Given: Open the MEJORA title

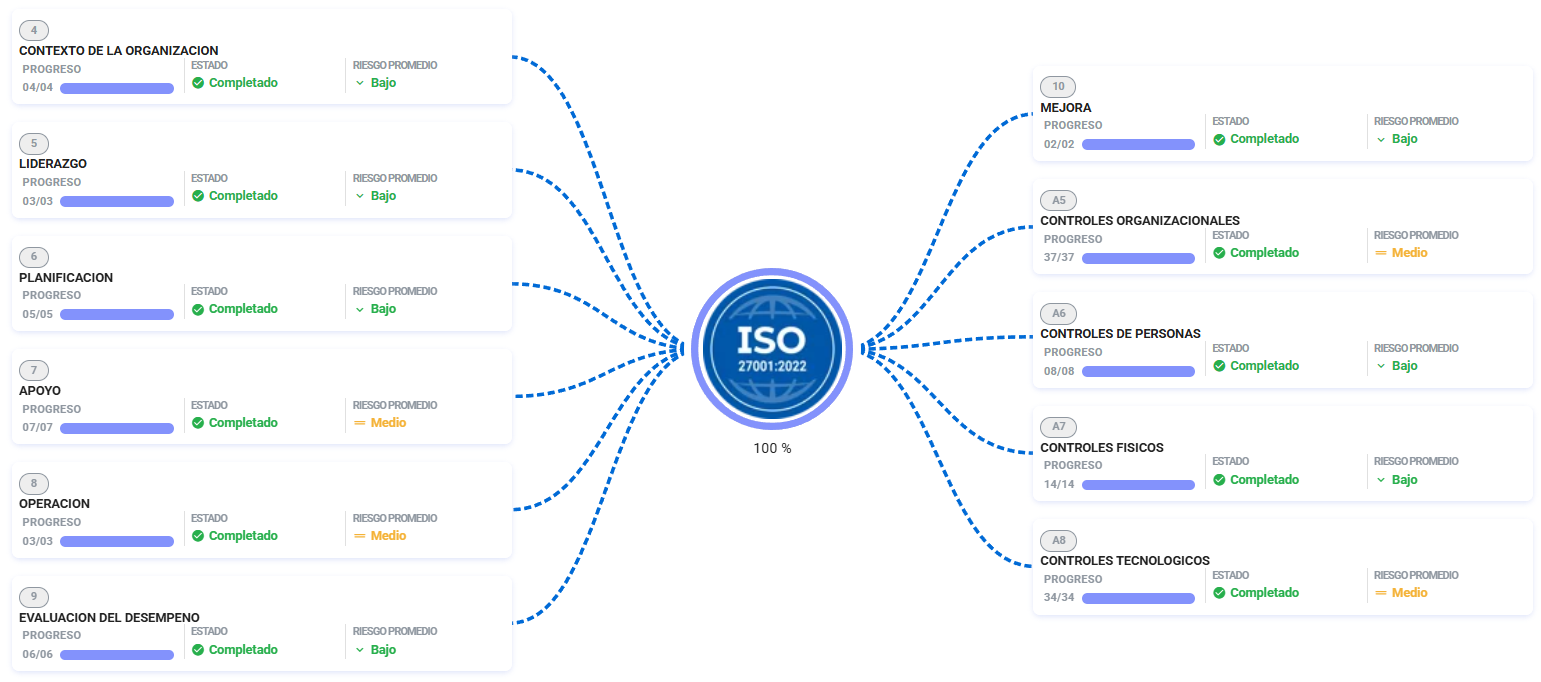Looking at the screenshot, I should 1066,108.
